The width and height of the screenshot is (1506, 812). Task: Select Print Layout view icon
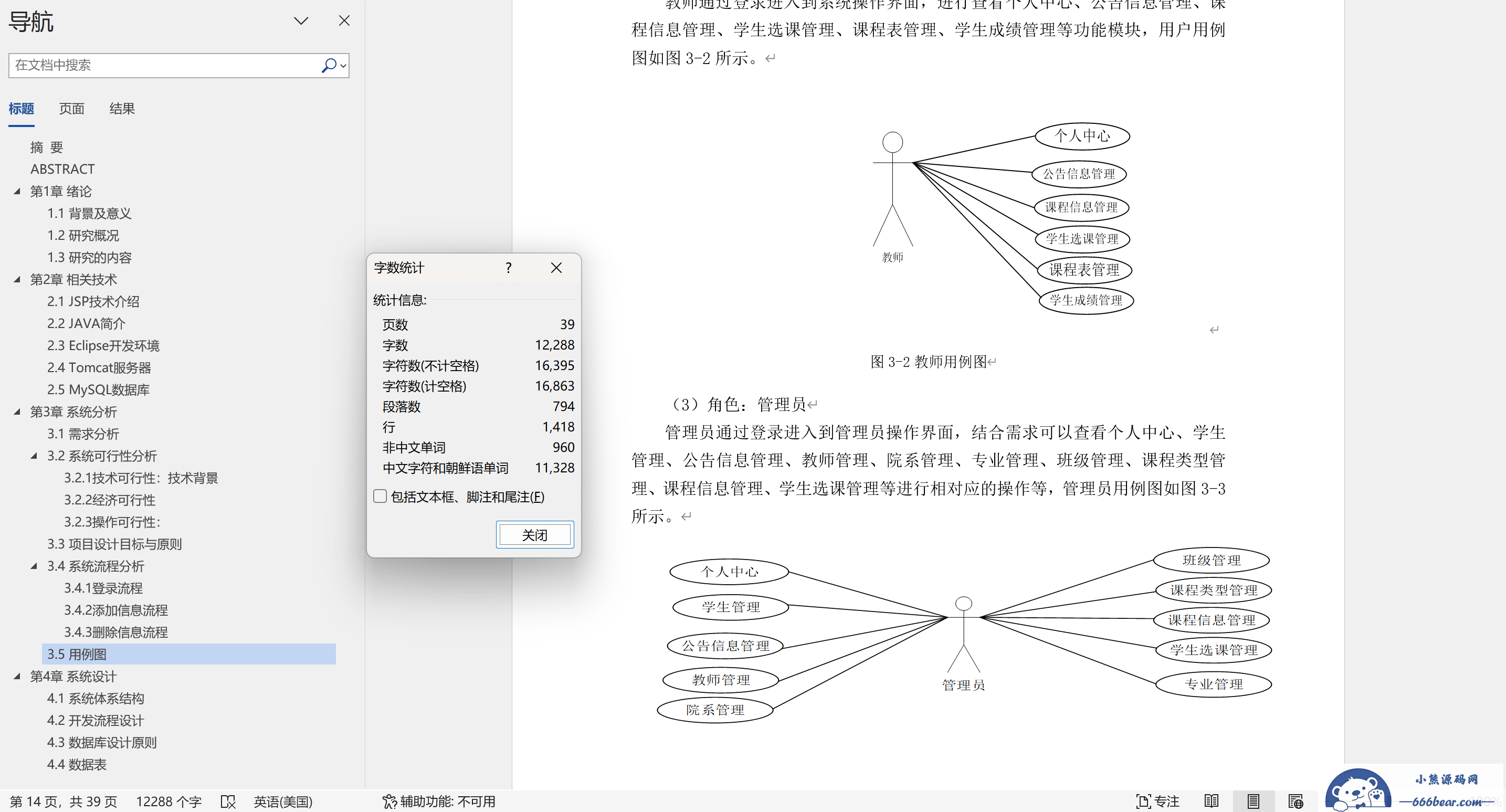(x=1252, y=801)
